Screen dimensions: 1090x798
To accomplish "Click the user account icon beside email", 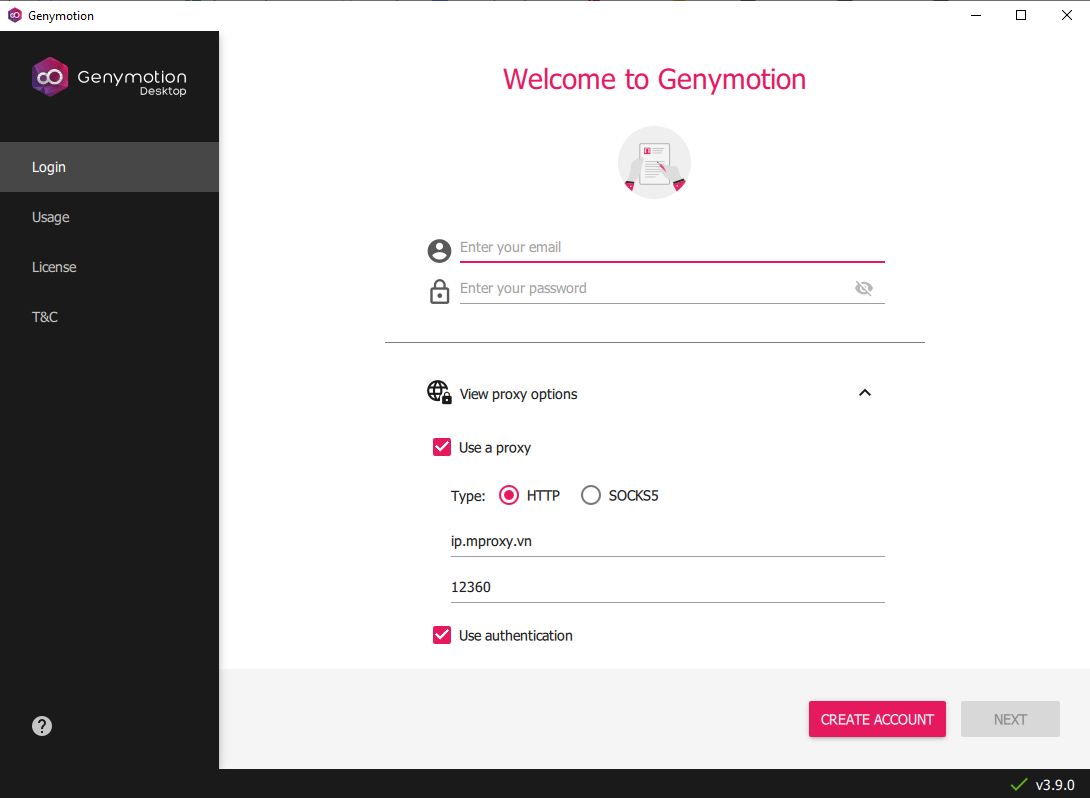I will (x=439, y=250).
